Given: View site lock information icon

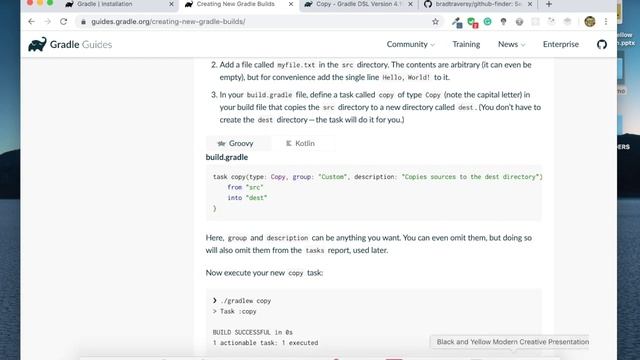Looking at the screenshot, I should [83, 22].
